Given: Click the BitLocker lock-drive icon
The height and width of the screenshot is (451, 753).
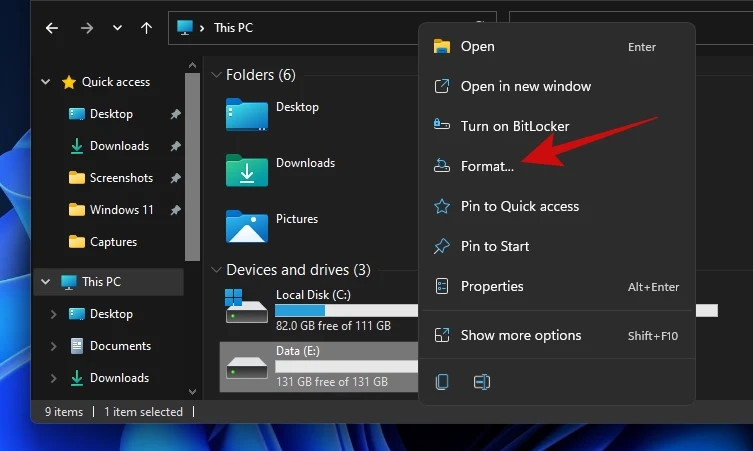Looking at the screenshot, I should point(442,125).
